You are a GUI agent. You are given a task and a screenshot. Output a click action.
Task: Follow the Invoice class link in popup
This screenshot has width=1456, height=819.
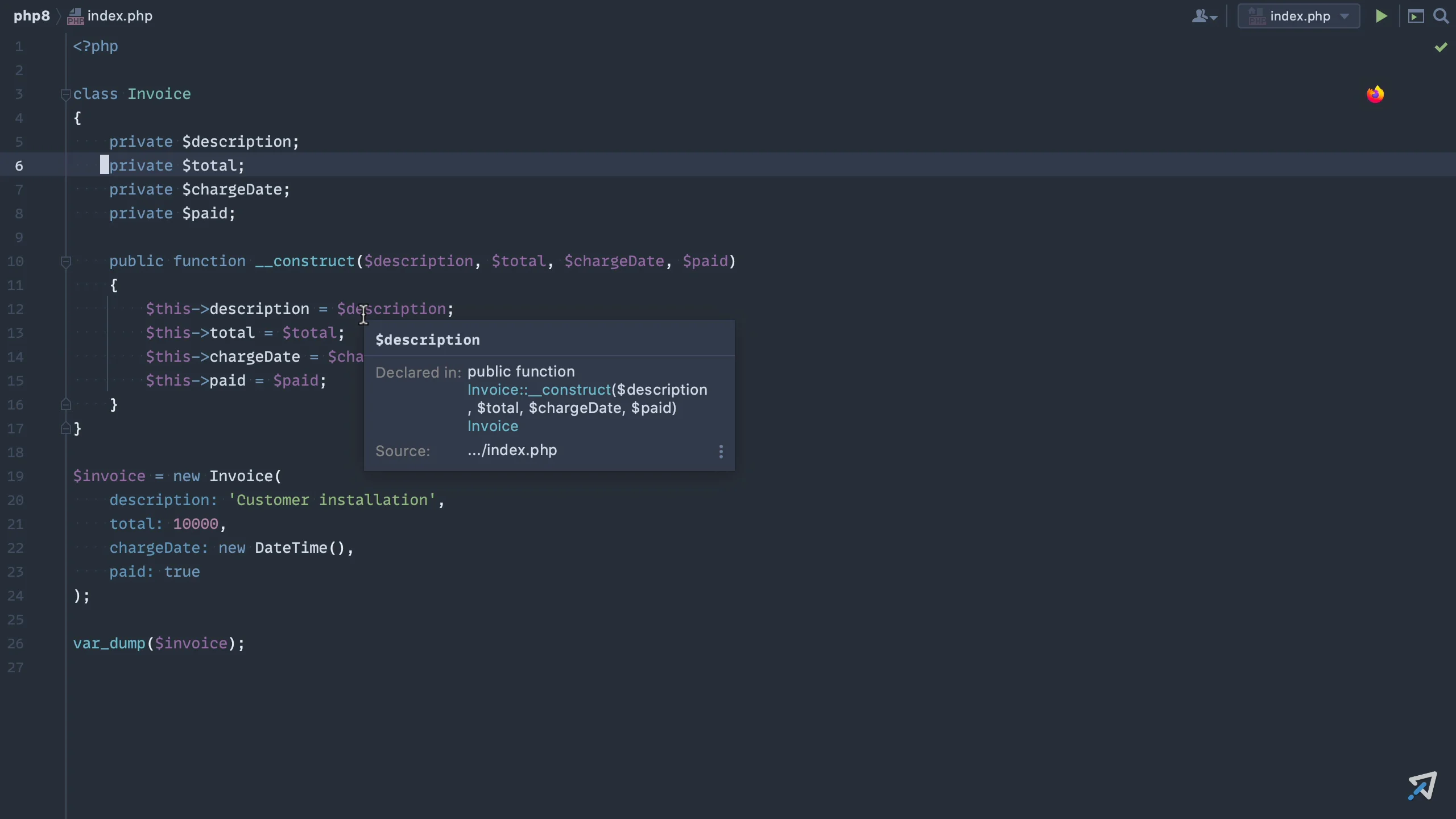pos(493,427)
